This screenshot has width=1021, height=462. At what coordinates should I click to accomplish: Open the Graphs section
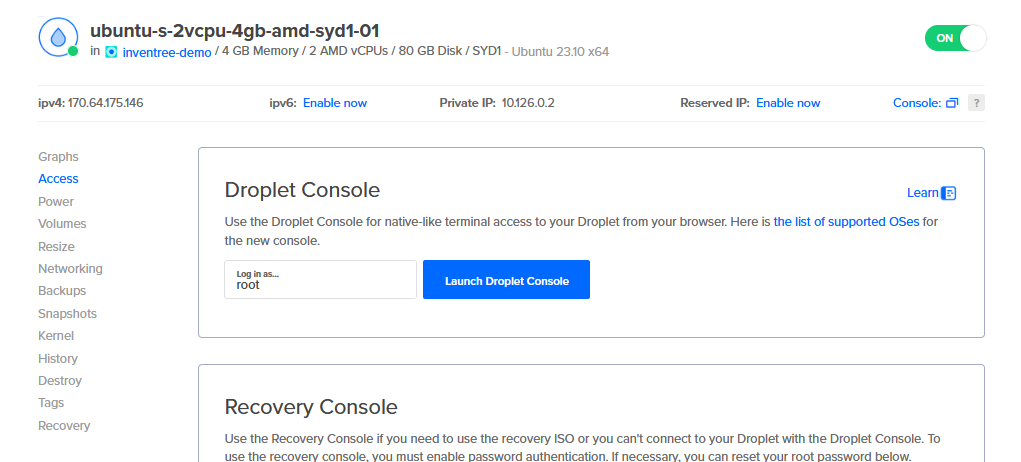pyautogui.click(x=58, y=157)
